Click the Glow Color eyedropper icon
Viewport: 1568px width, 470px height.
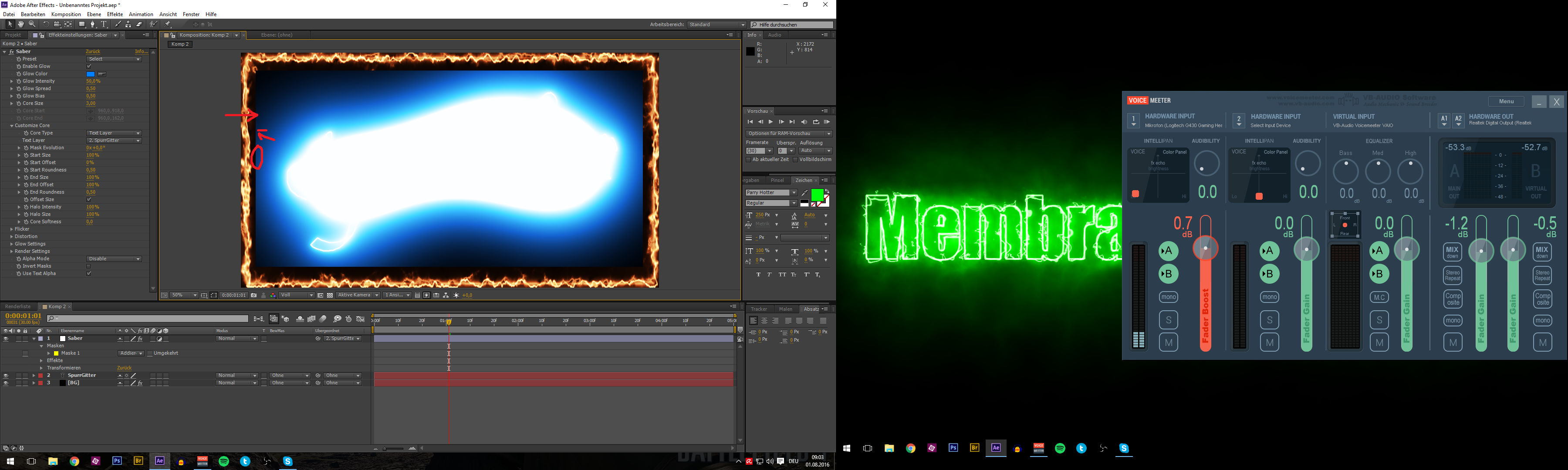point(101,74)
